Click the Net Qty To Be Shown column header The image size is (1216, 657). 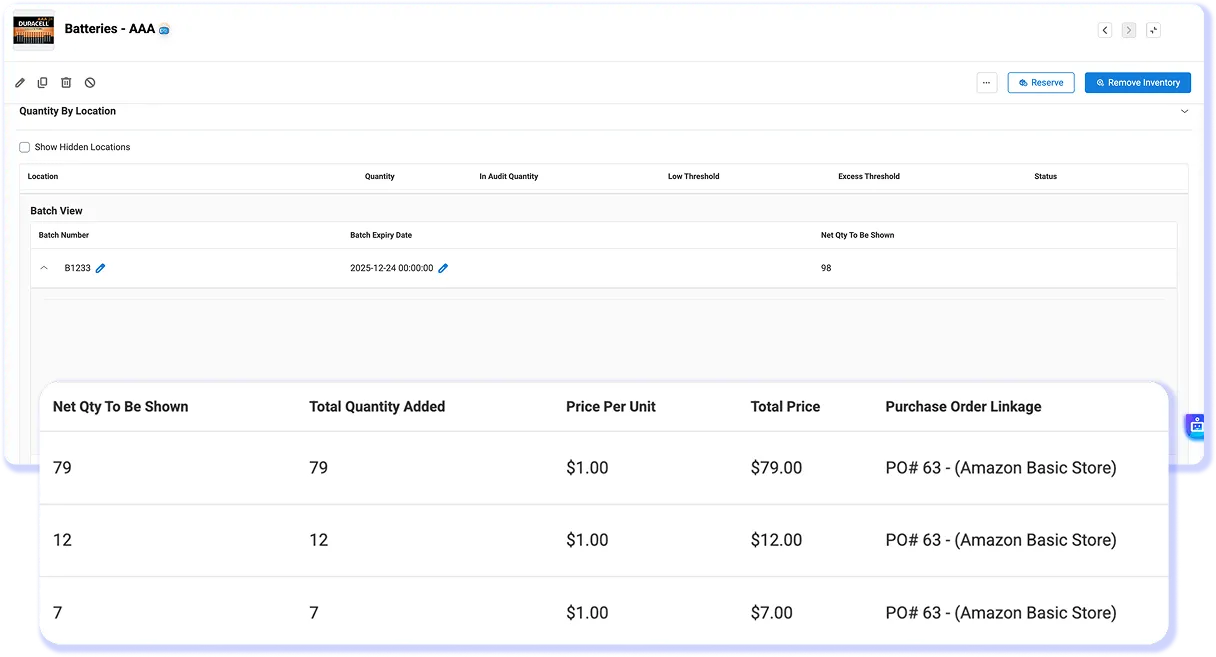[120, 407]
